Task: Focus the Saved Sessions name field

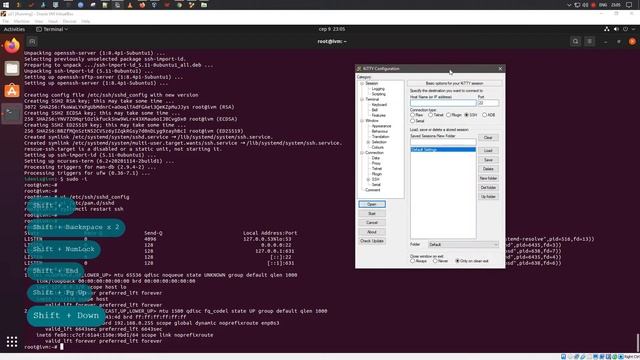Action: pyautogui.click(x=443, y=142)
